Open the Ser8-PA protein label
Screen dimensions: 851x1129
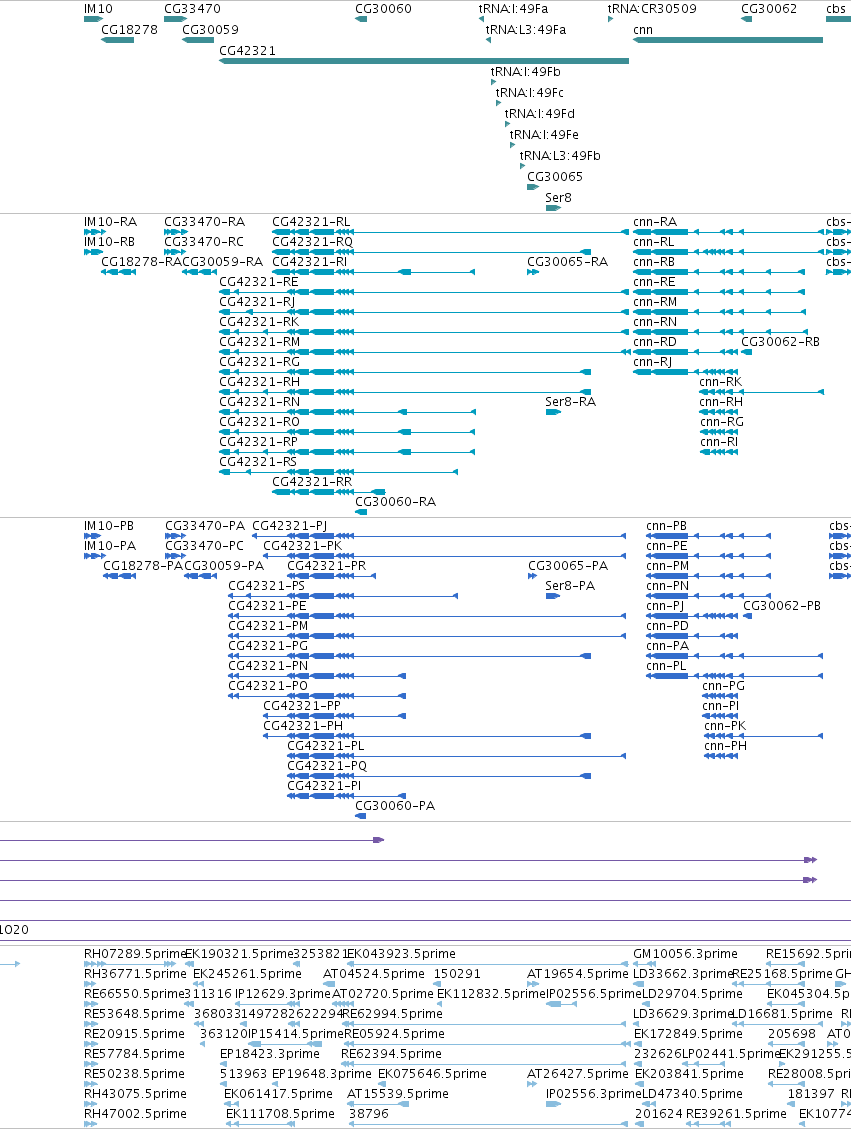(570, 586)
